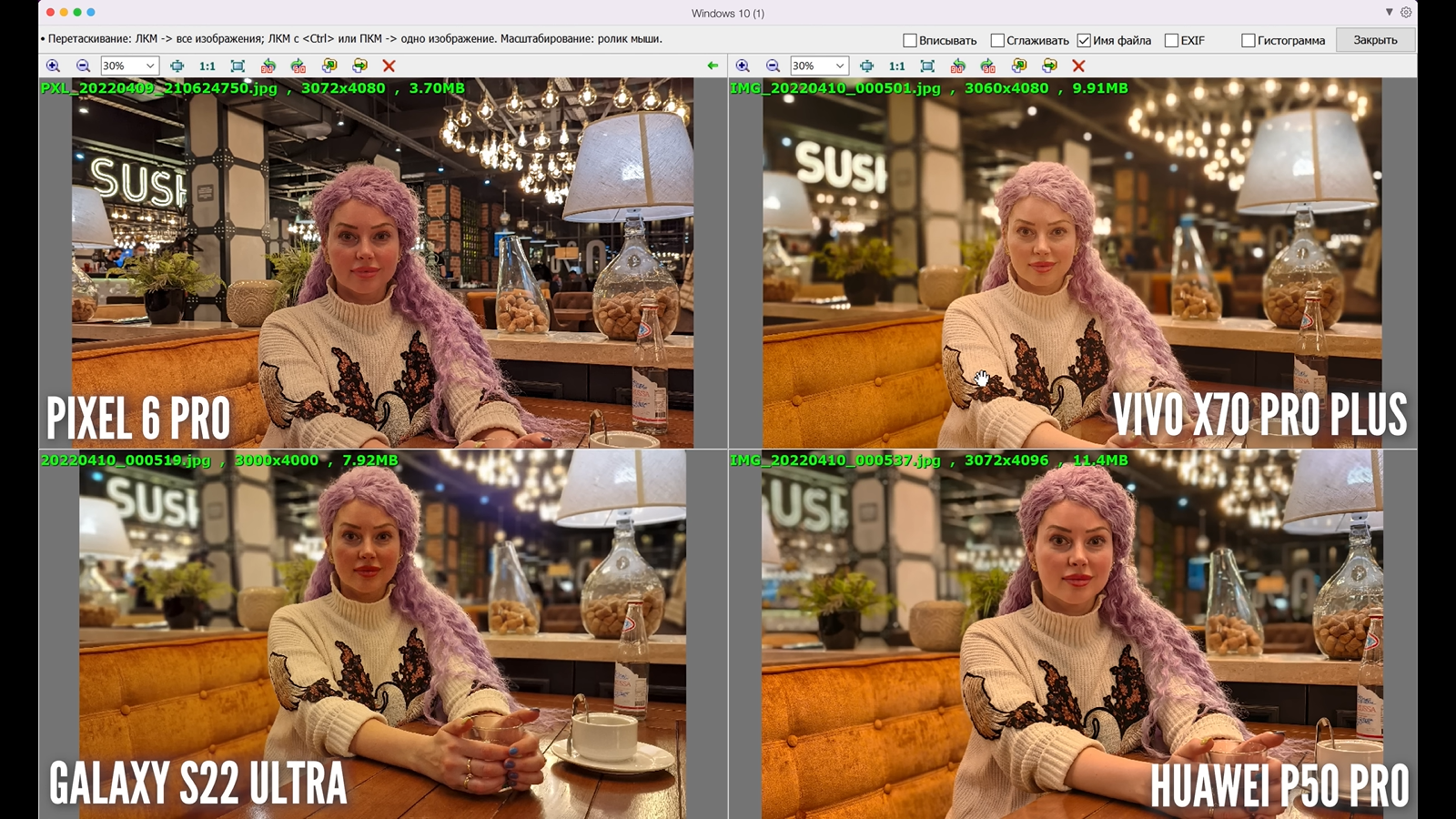
Task: Show the Гистограмма checkbox option
Action: [x=1249, y=40]
